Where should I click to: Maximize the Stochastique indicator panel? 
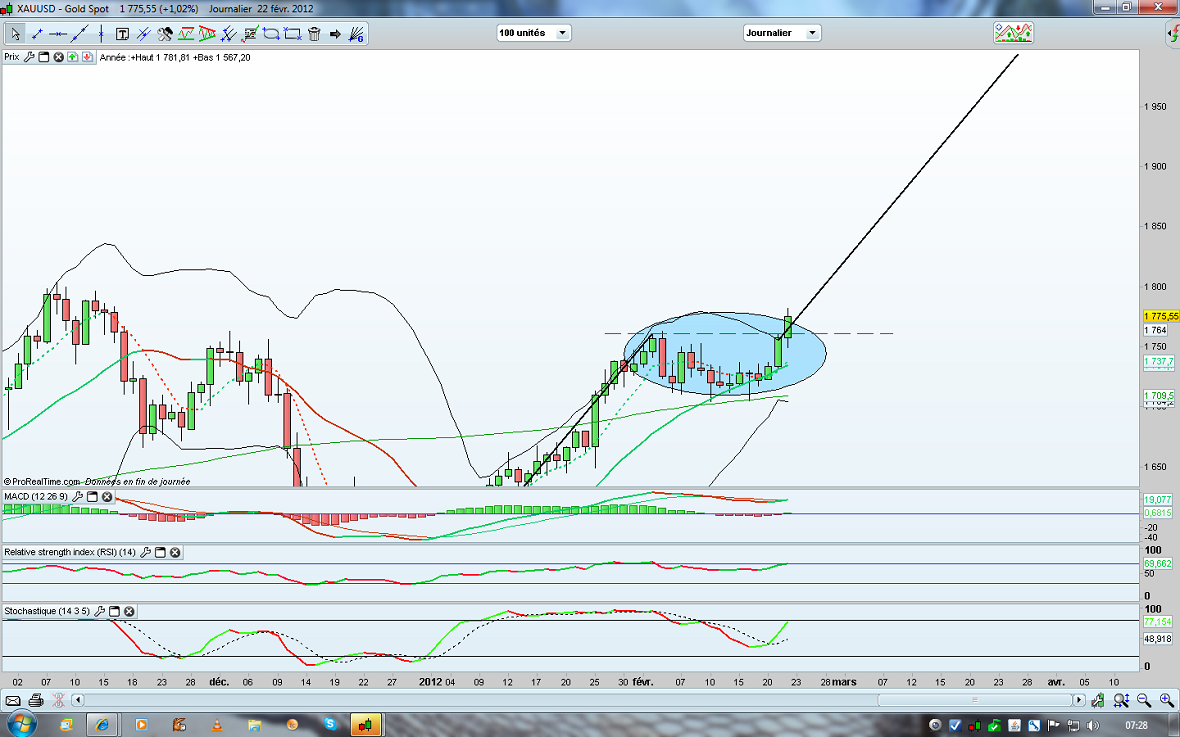coord(114,611)
